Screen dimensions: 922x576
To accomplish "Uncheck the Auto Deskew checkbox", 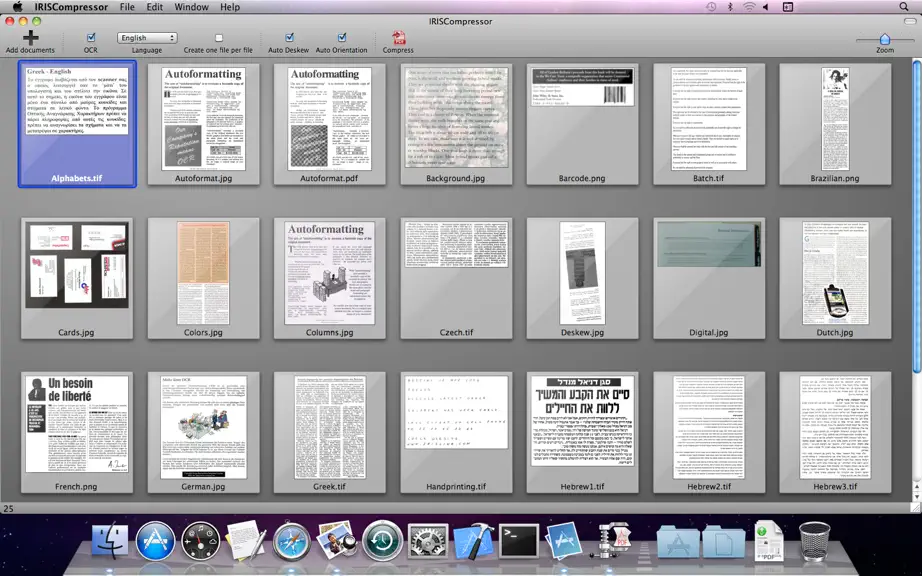I will click(x=289, y=38).
